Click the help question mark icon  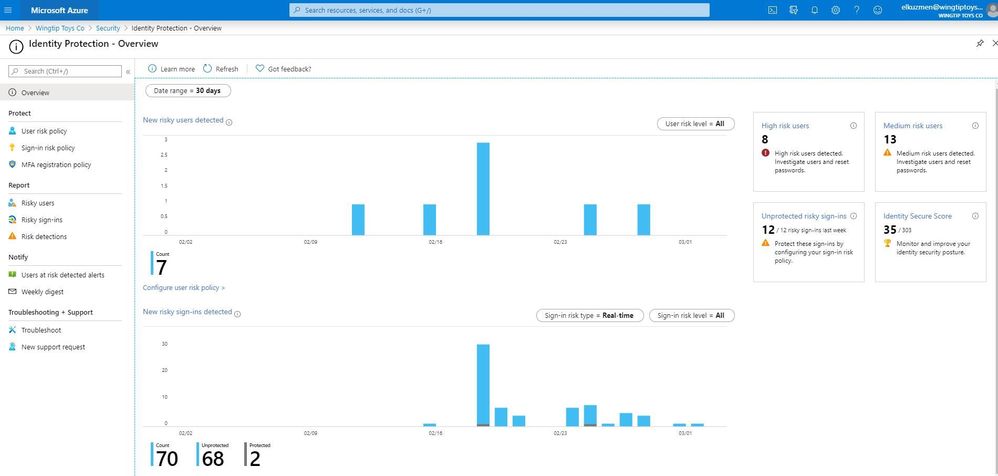(x=857, y=10)
